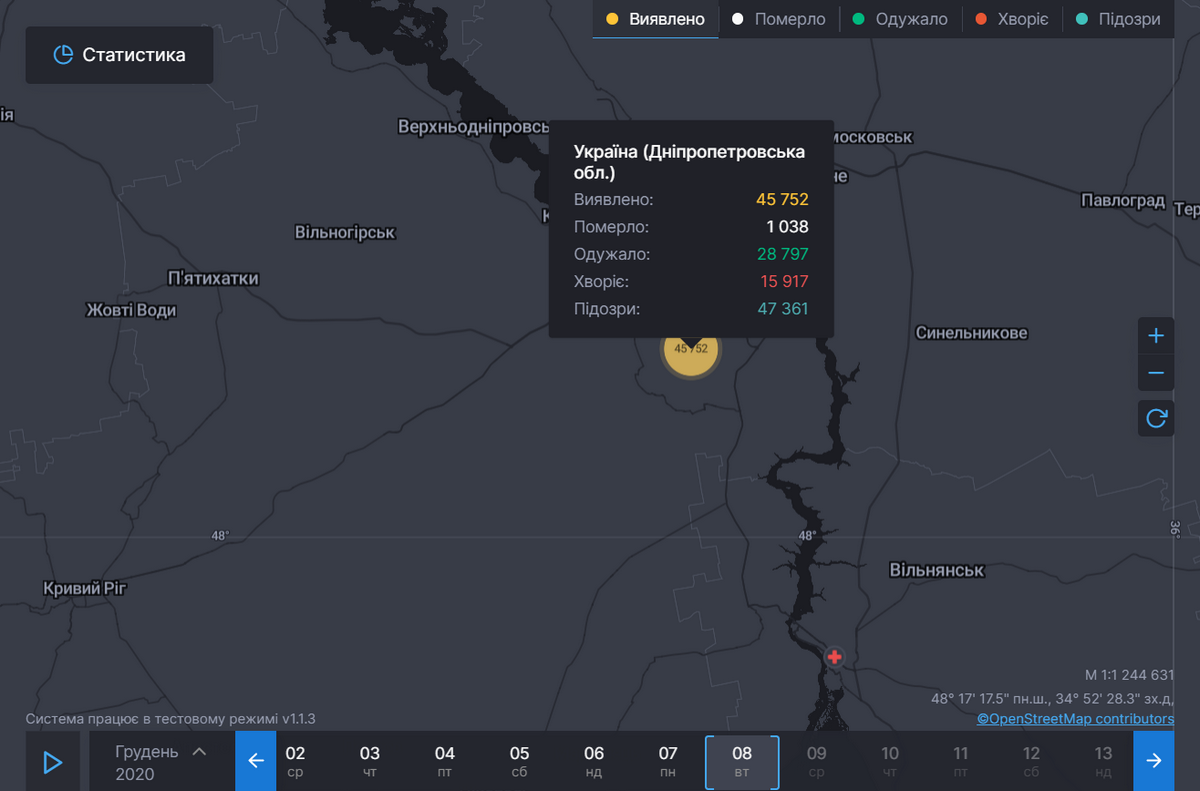Enable the Підозри suspected layer
Viewport: 1200px width, 791px height.
tap(1116, 19)
